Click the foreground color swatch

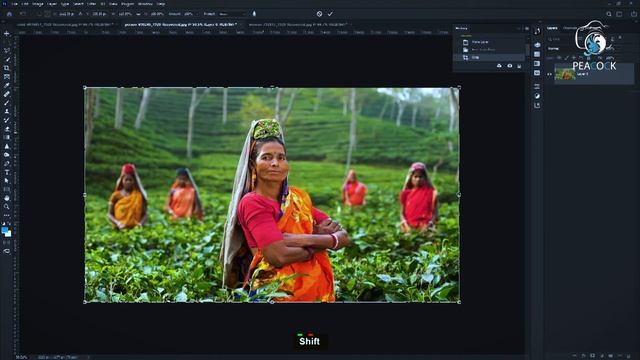5,230
